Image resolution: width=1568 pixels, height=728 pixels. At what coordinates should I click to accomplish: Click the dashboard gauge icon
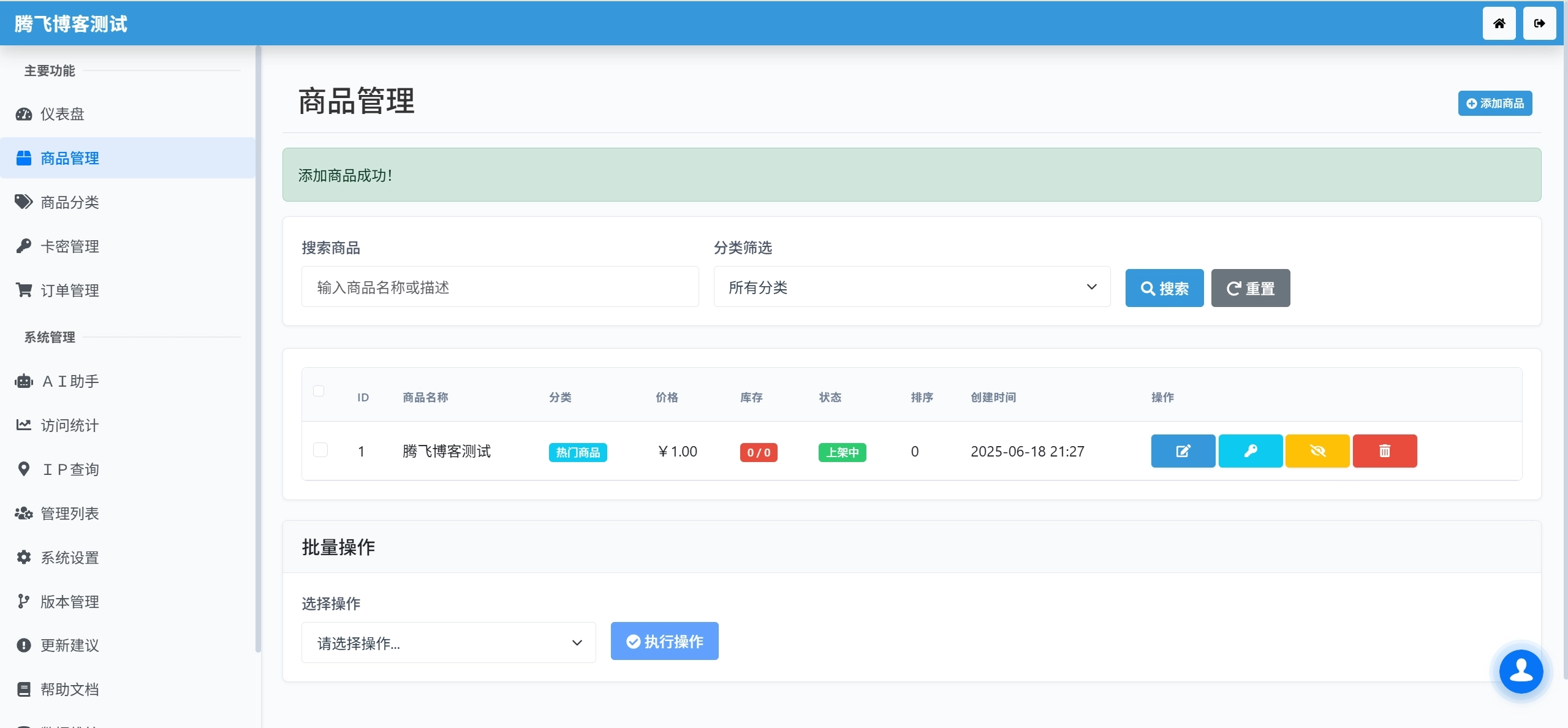(x=24, y=114)
